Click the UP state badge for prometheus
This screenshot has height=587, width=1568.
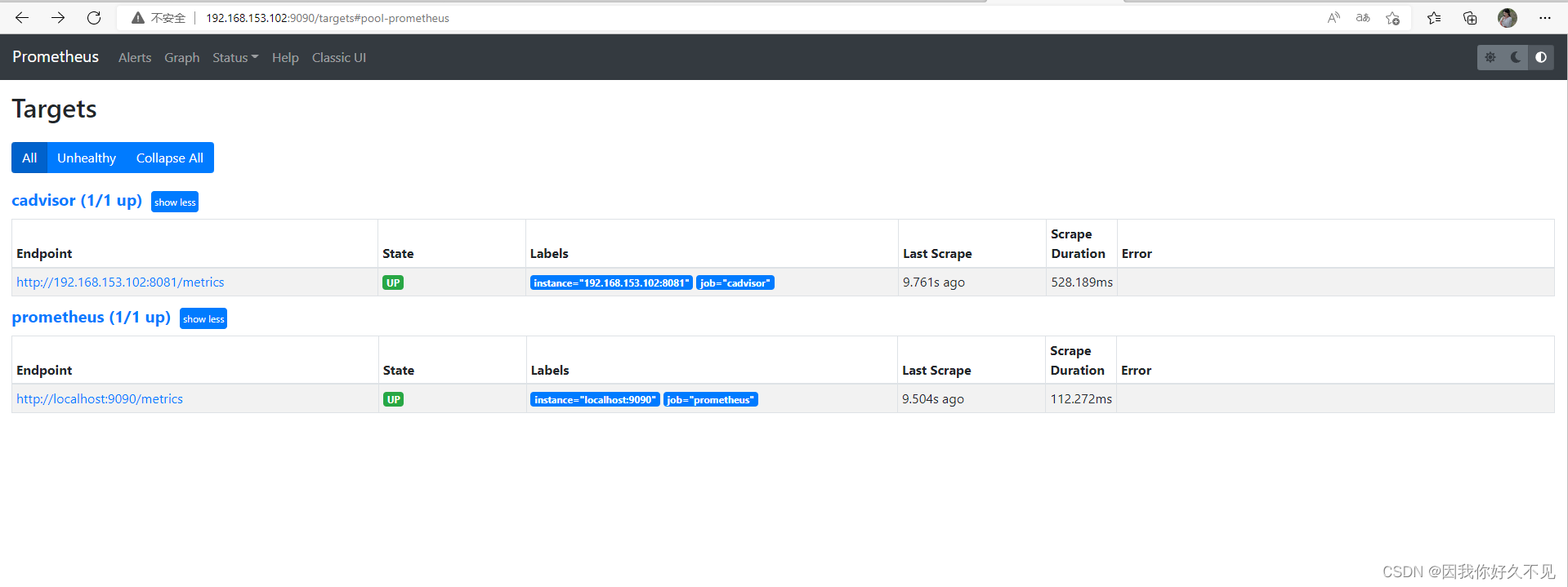click(x=394, y=399)
